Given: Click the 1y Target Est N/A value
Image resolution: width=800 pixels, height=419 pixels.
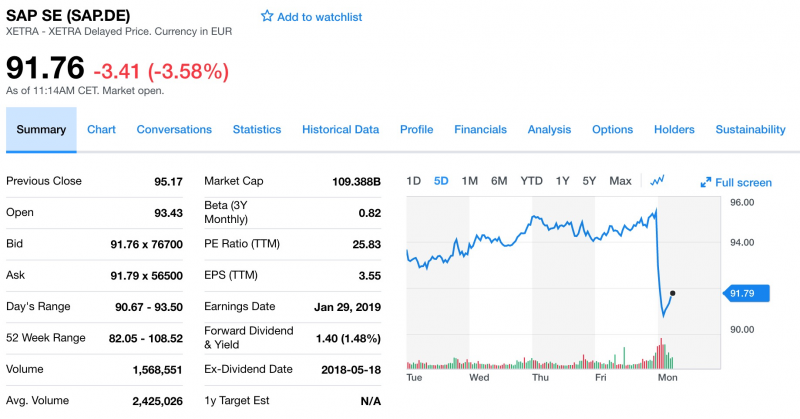Looking at the screenshot, I should [x=370, y=401].
